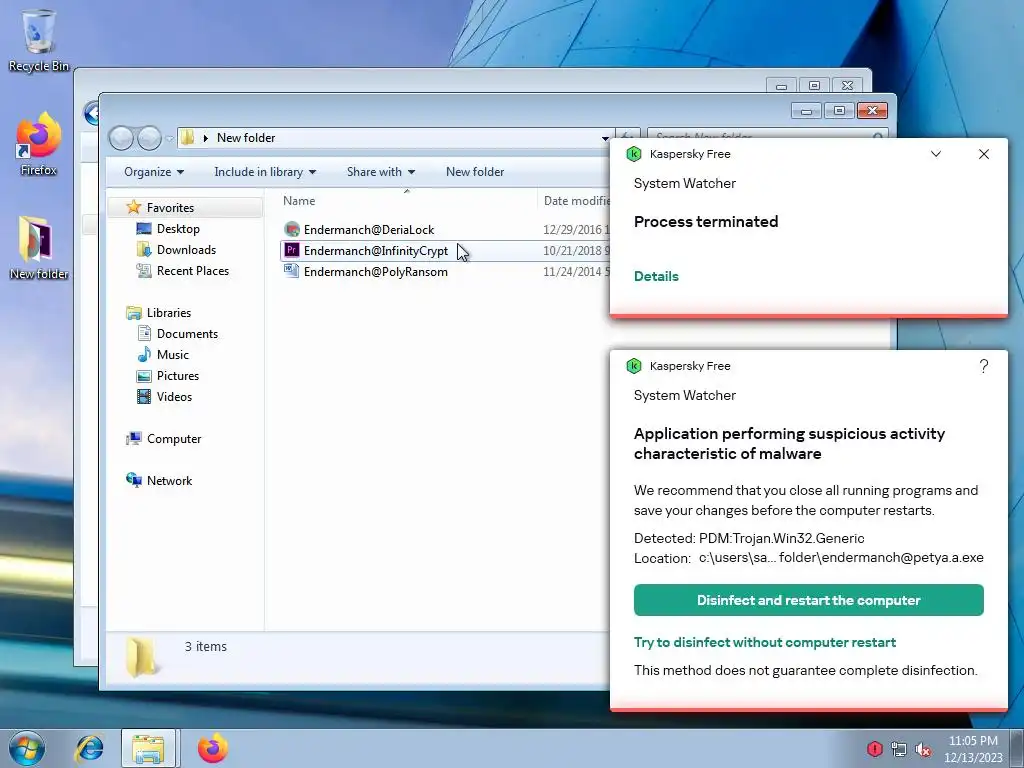The image size is (1024, 768).
Task: Open Firefox from the taskbar
Action: click(213, 748)
